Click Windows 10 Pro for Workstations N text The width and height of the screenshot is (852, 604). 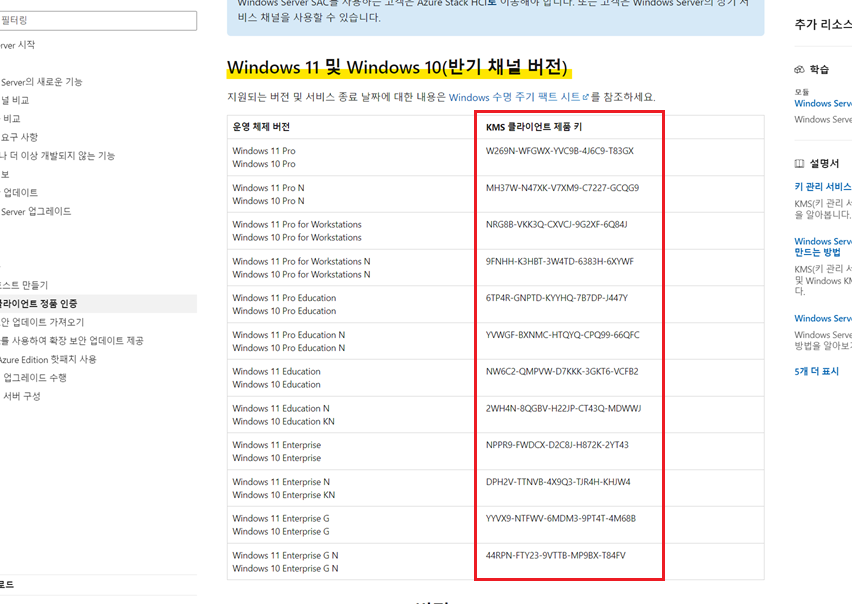[x=301, y=274]
